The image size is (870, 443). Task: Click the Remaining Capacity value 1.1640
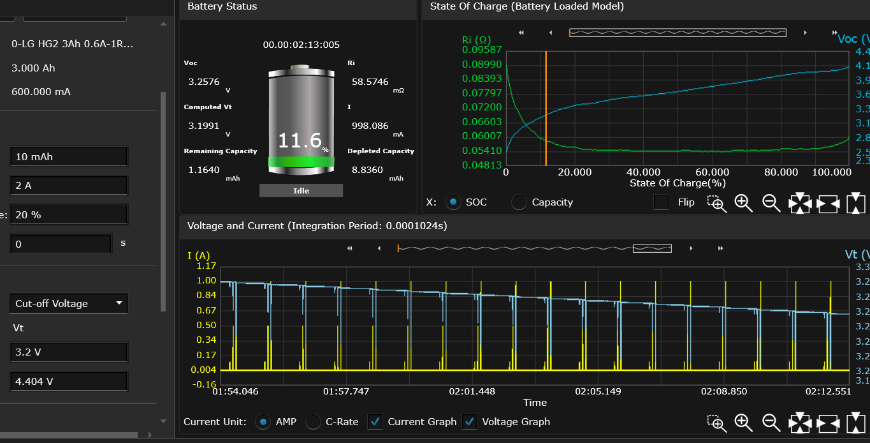204,170
